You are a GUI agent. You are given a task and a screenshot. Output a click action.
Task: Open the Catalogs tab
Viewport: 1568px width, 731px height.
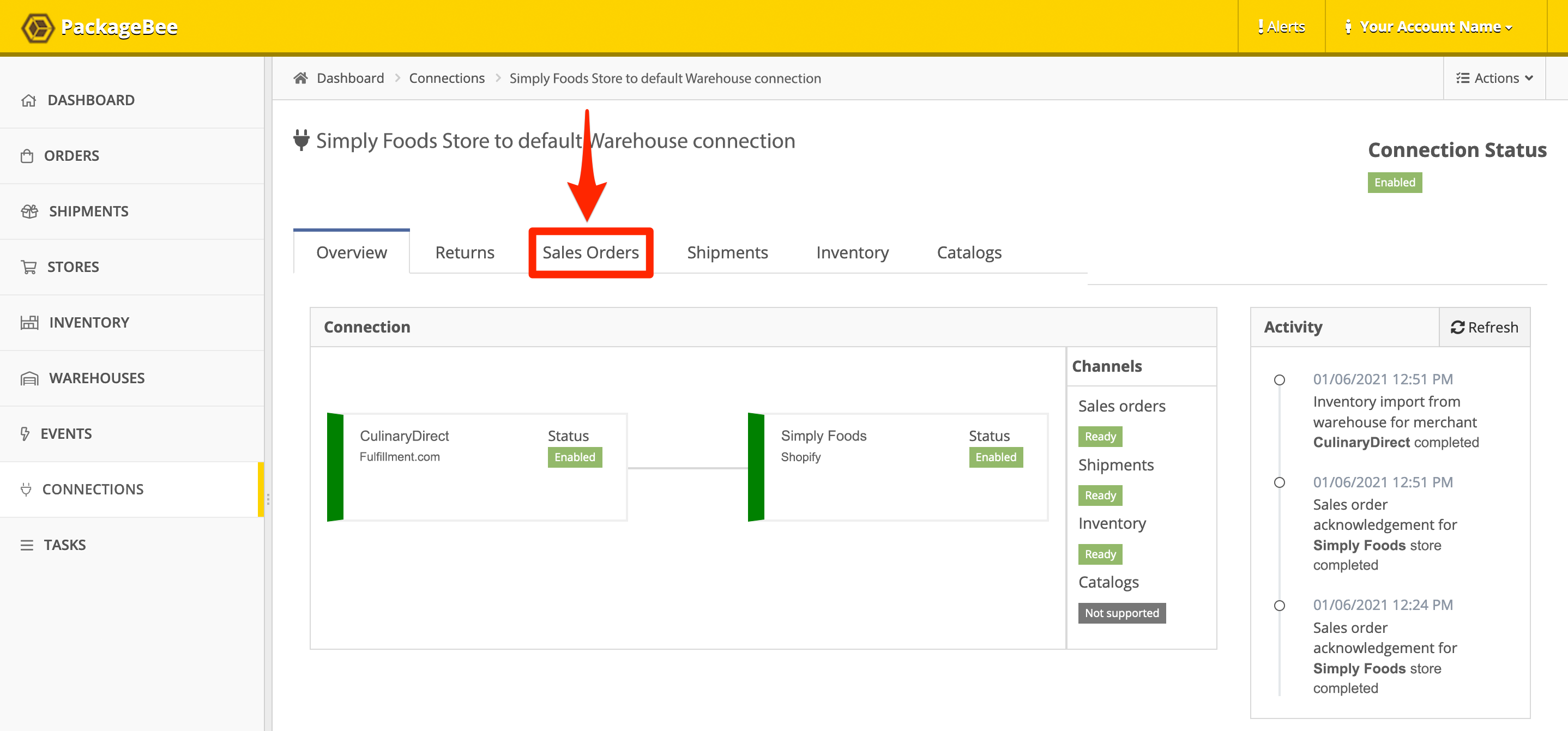coord(969,252)
